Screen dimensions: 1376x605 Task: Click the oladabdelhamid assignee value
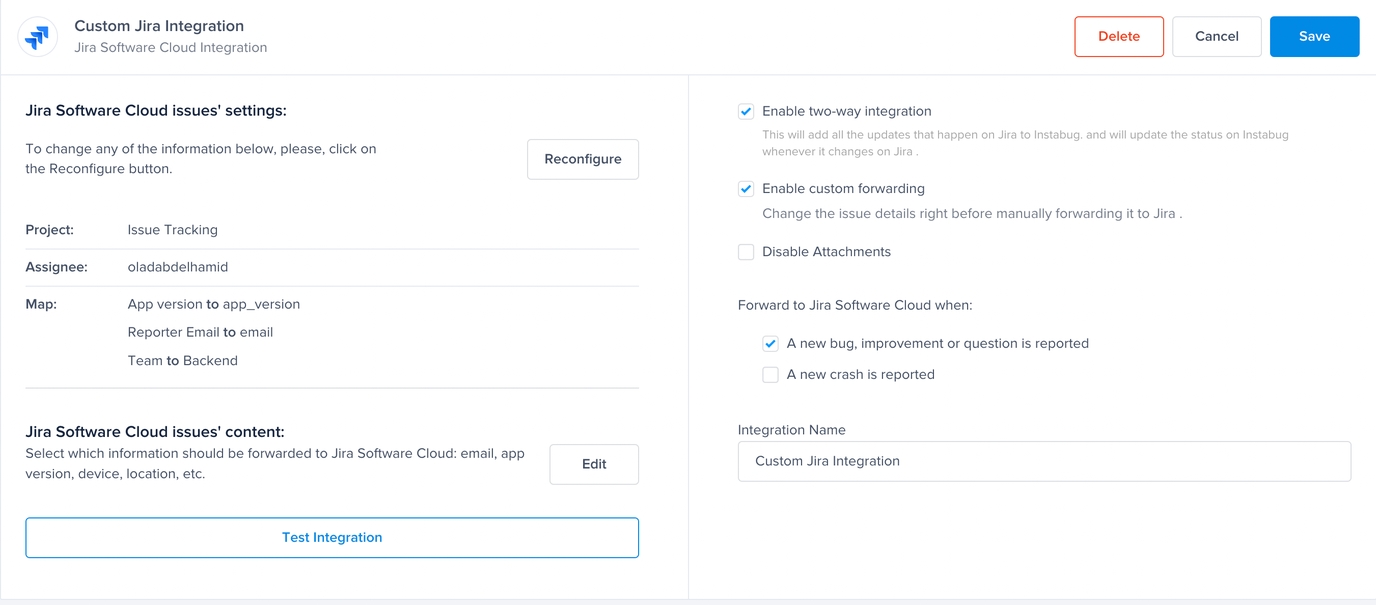[178, 267]
